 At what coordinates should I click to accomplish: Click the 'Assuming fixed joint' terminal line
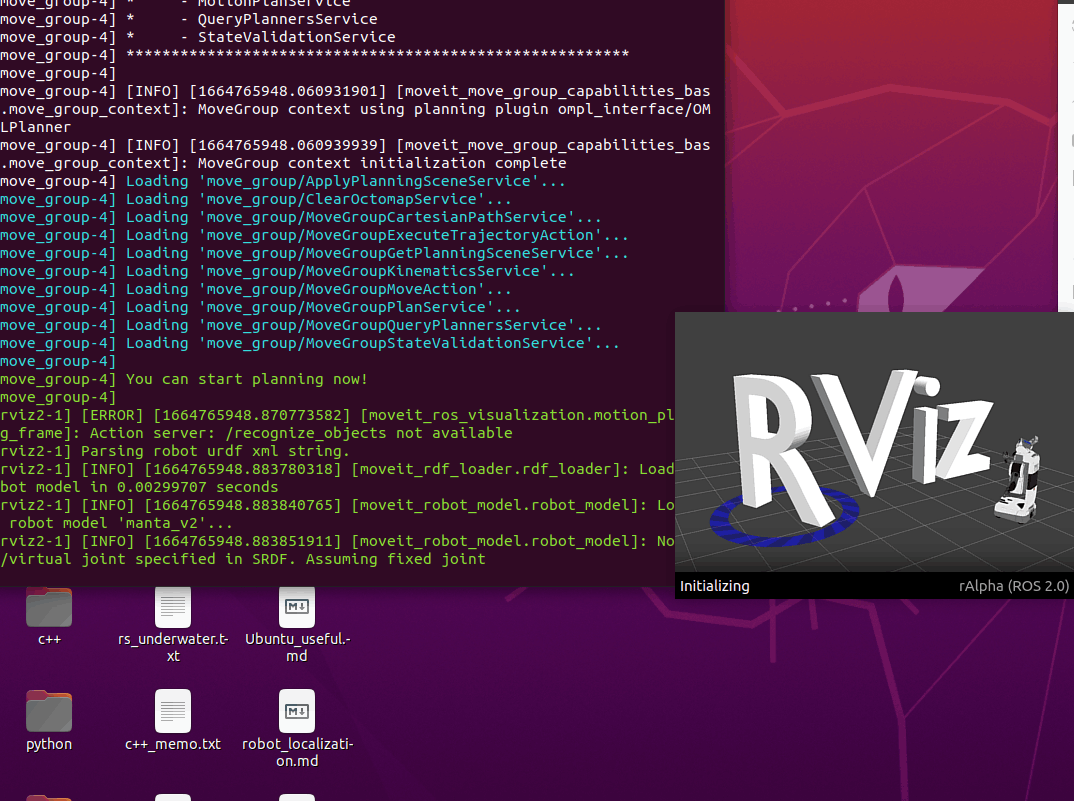pos(242,559)
